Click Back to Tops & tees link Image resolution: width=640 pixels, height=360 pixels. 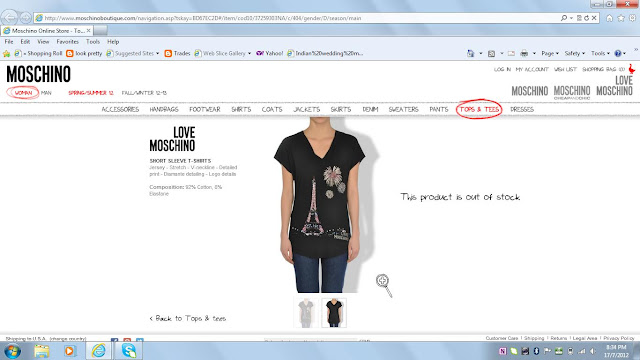[x=188, y=318]
